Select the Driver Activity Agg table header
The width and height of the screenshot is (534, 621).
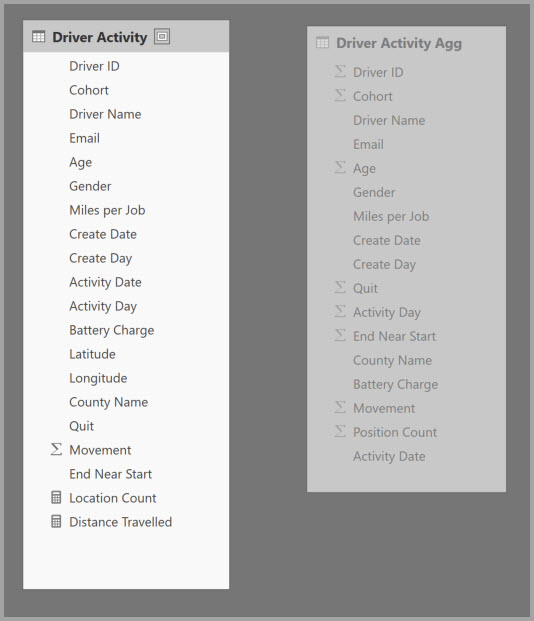coord(406,43)
